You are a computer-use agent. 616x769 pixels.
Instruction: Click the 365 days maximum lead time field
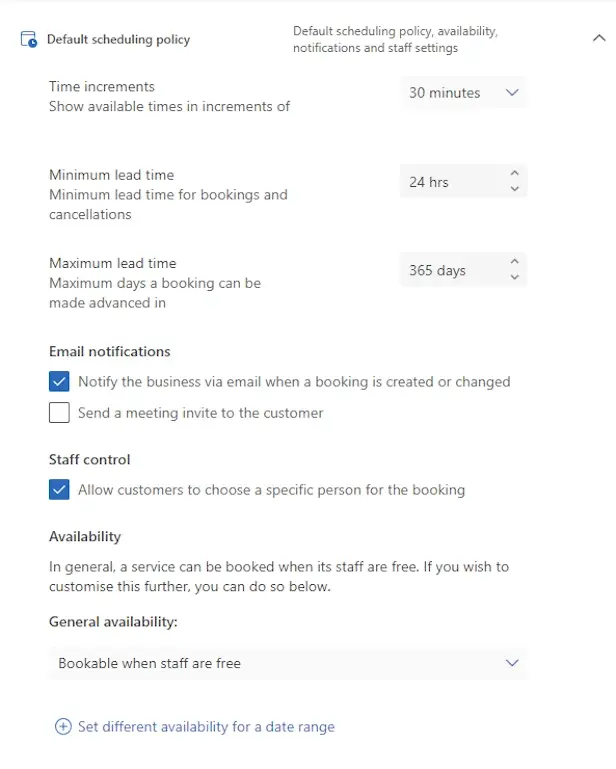click(x=448, y=270)
